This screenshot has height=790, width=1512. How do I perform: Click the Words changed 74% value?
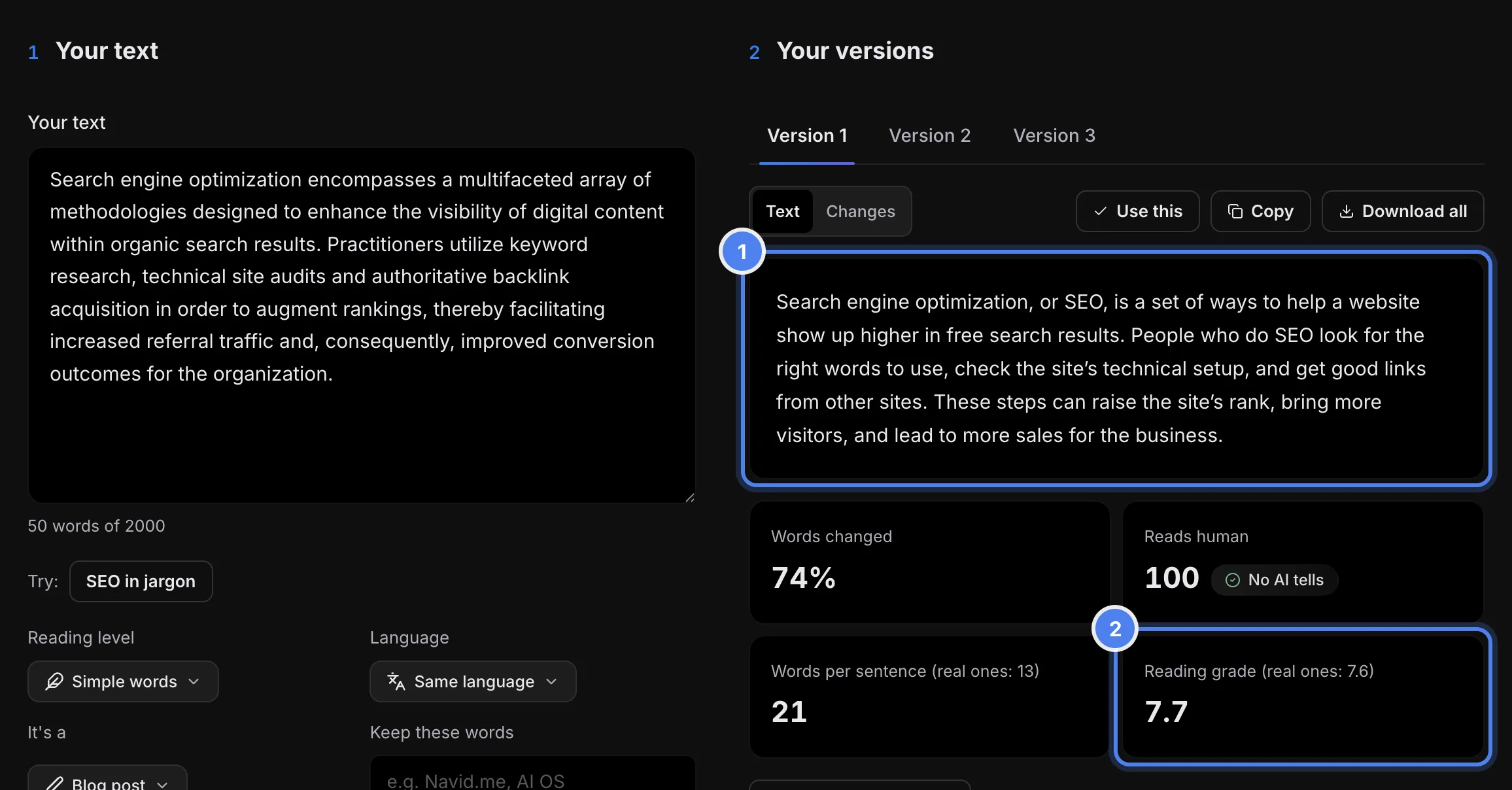click(x=803, y=578)
